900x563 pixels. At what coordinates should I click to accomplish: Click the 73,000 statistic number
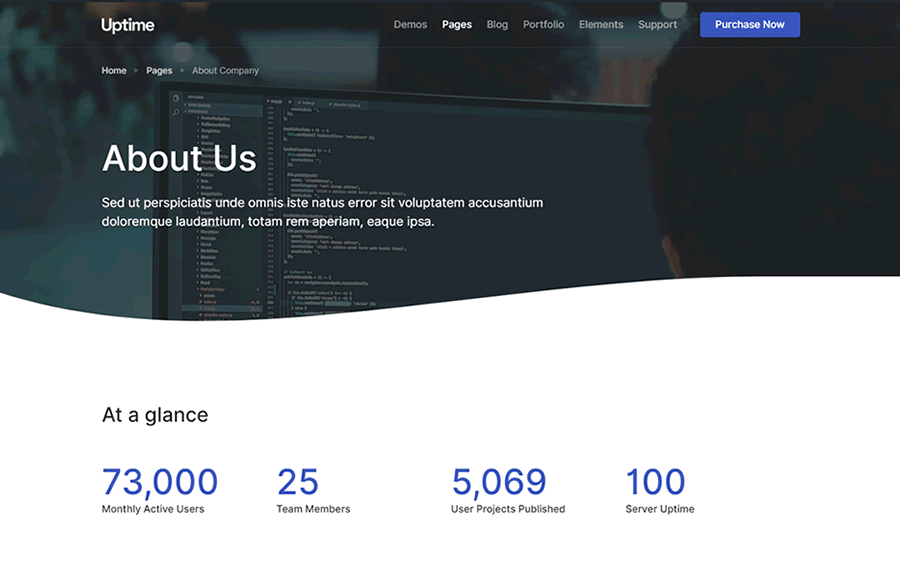[160, 482]
